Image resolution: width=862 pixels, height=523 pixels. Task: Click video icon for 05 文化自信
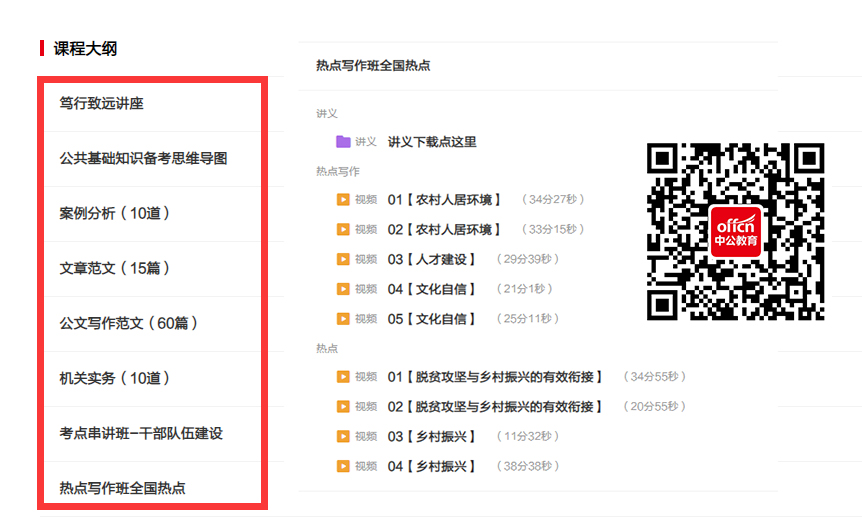tap(343, 319)
